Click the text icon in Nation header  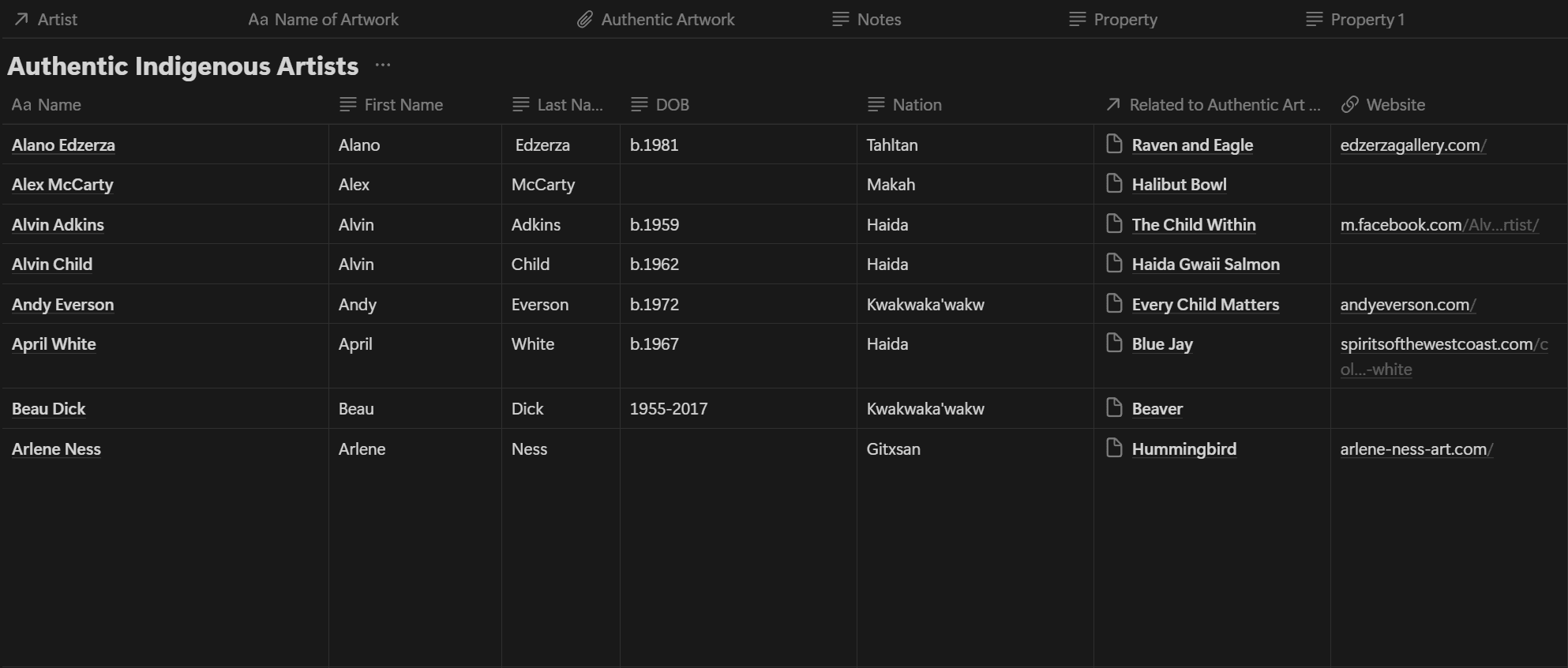[x=876, y=105]
